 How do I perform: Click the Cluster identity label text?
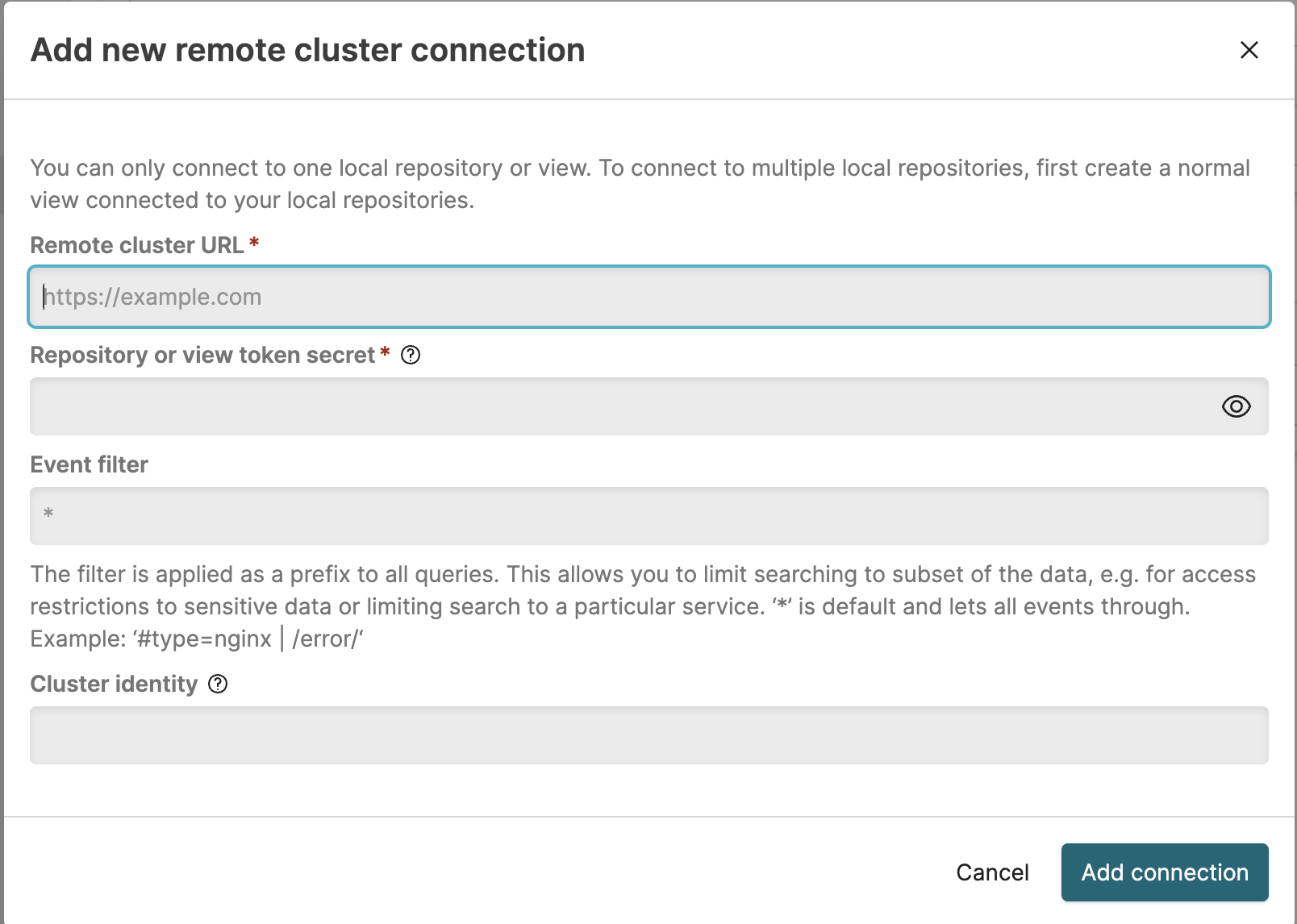[x=114, y=684]
